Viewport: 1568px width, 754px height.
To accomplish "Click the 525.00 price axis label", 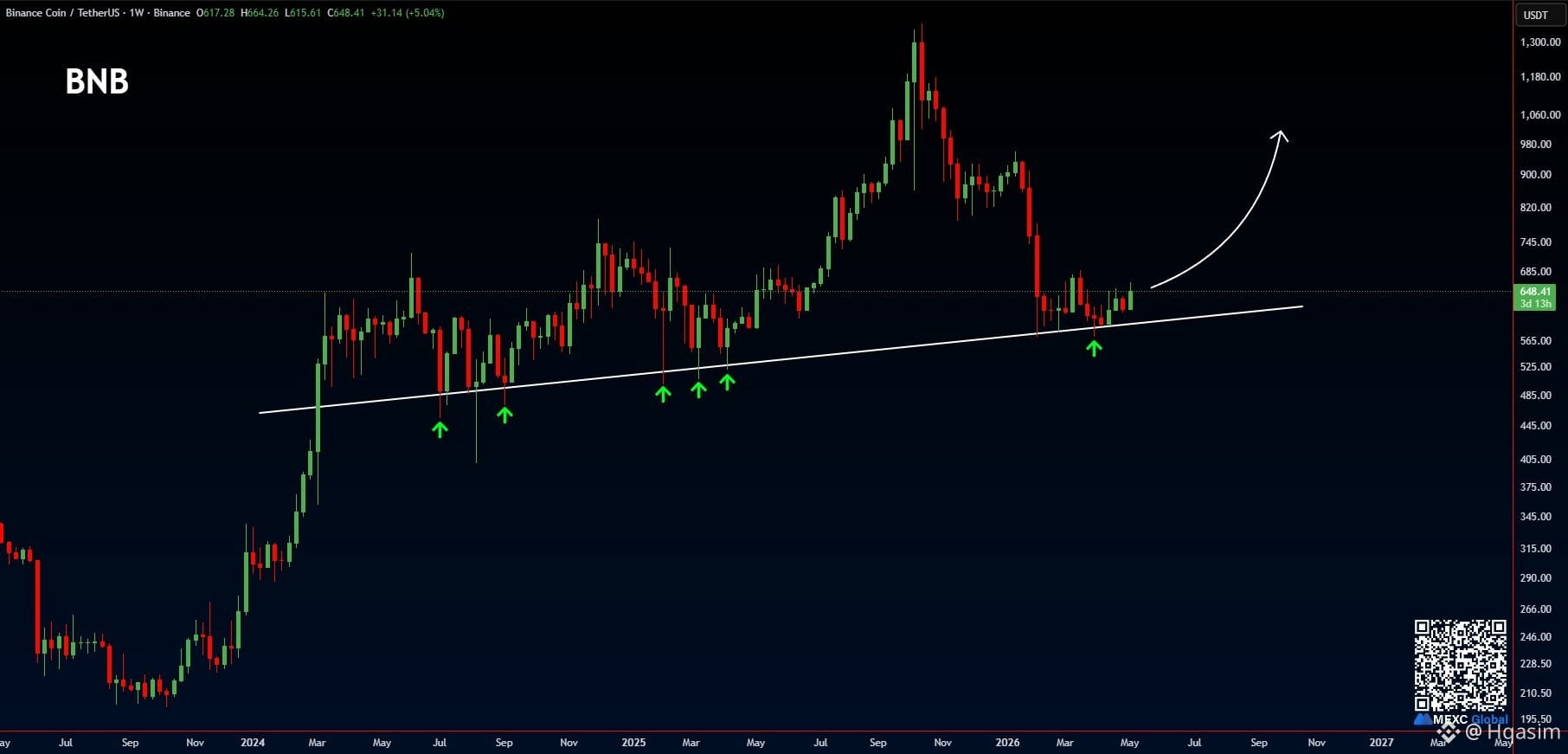I will (1536, 367).
